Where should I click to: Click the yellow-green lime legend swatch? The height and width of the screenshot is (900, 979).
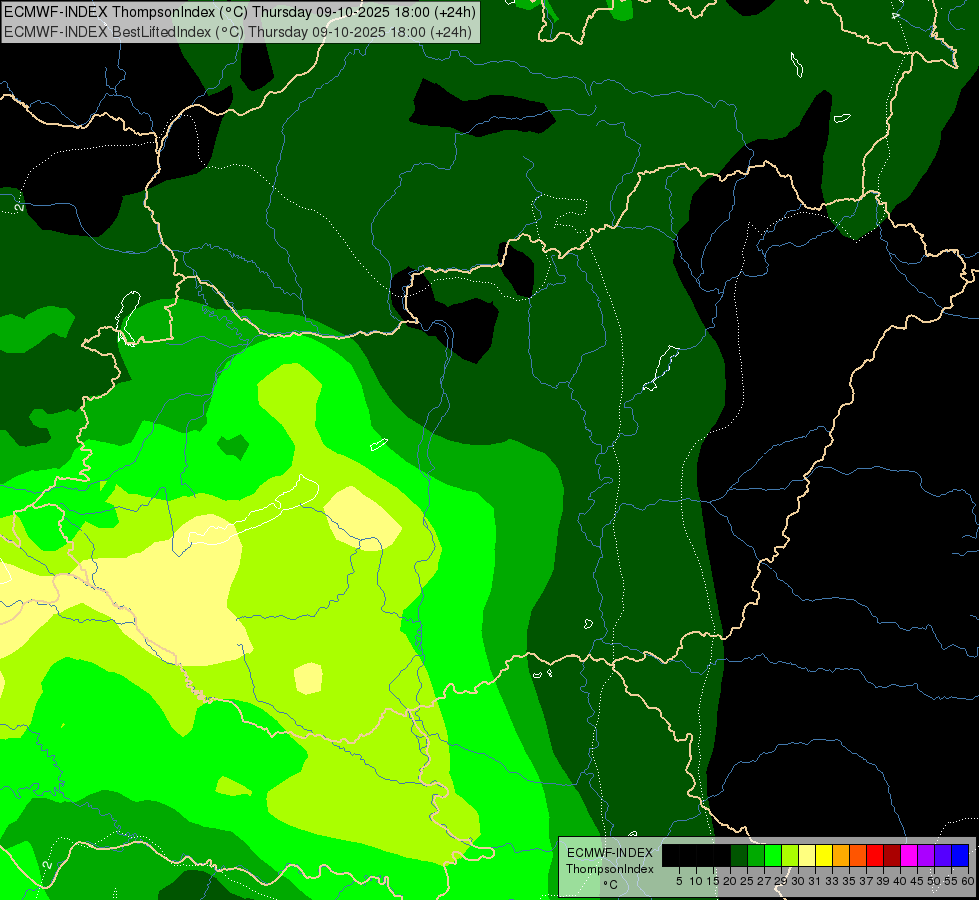click(x=790, y=855)
